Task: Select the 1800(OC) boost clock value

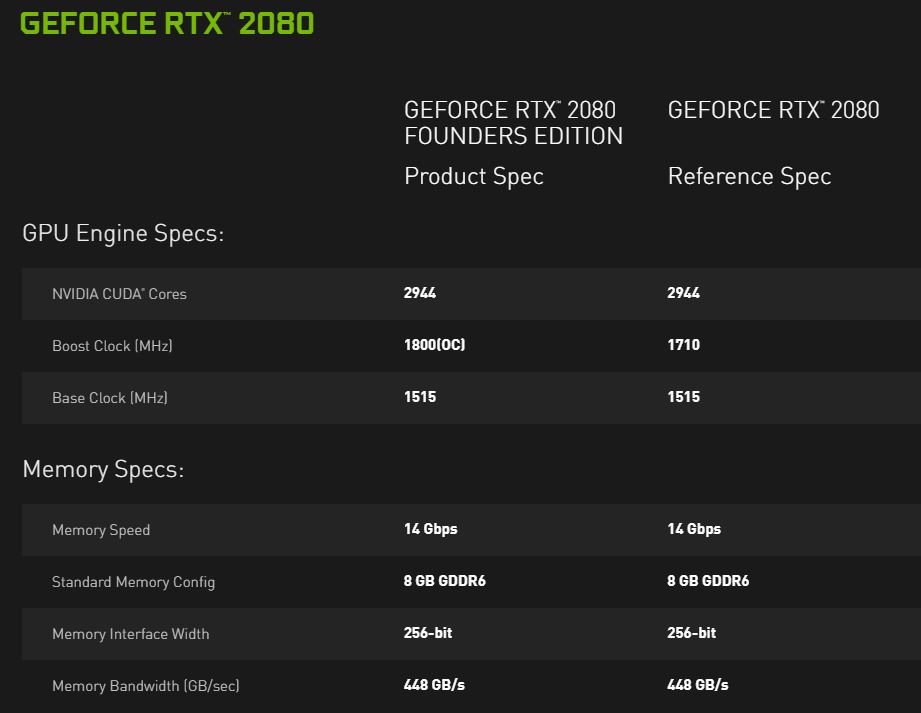Action: (x=434, y=345)
